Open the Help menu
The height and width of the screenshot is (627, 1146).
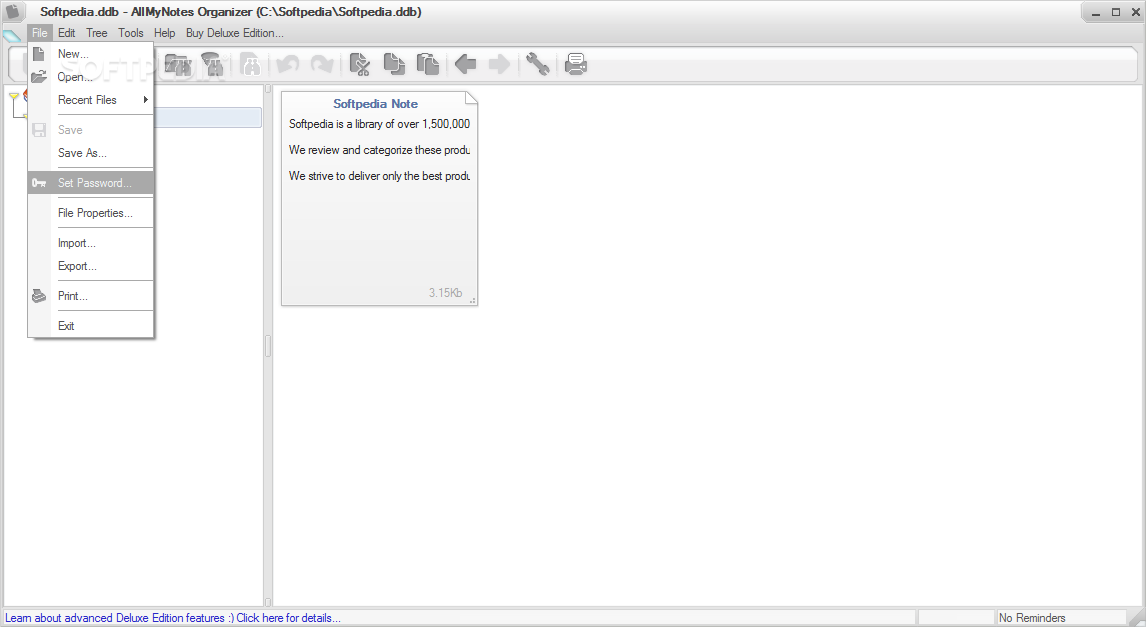pyautogui.click(x=164, y=33)
